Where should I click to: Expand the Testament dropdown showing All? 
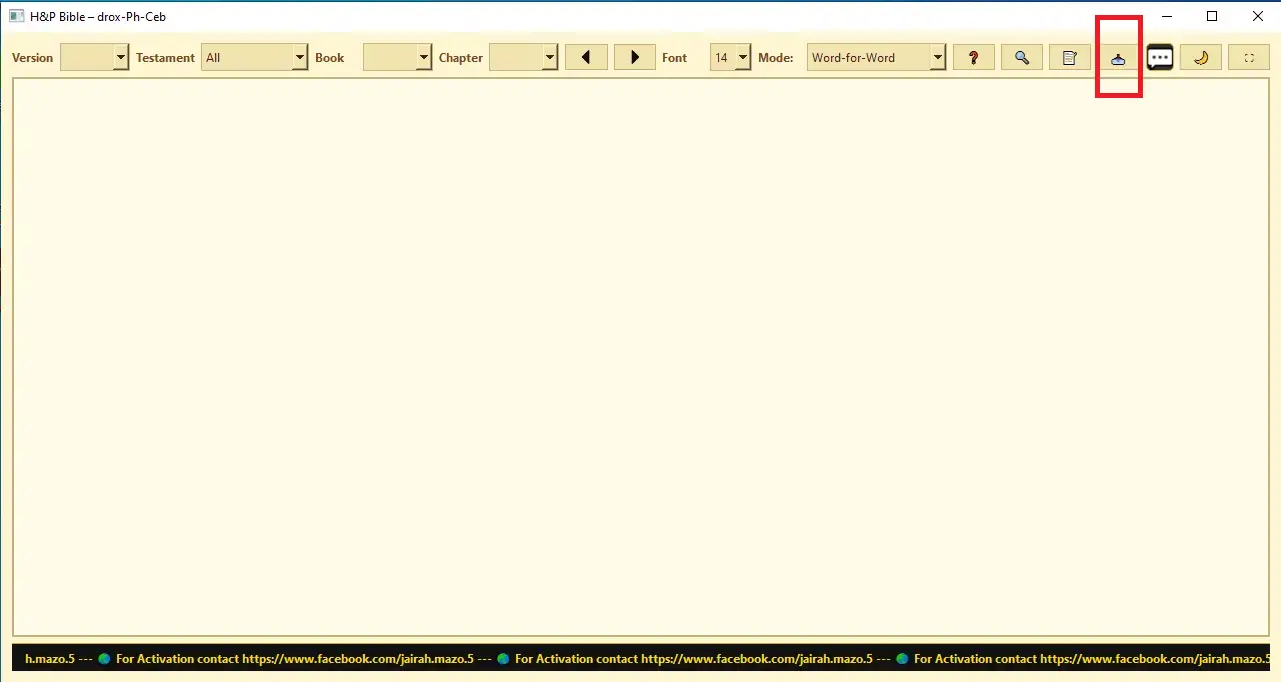point(255,58)
